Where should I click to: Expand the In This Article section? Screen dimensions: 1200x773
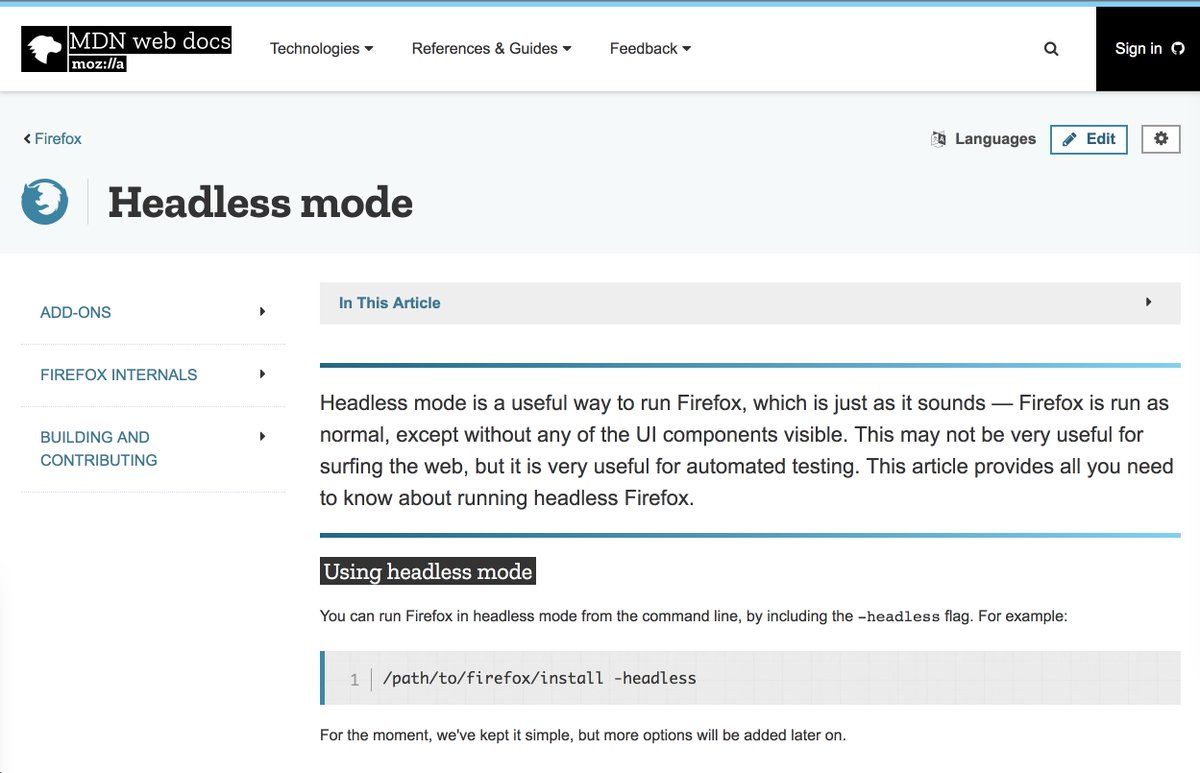(x=1148, y=302)
